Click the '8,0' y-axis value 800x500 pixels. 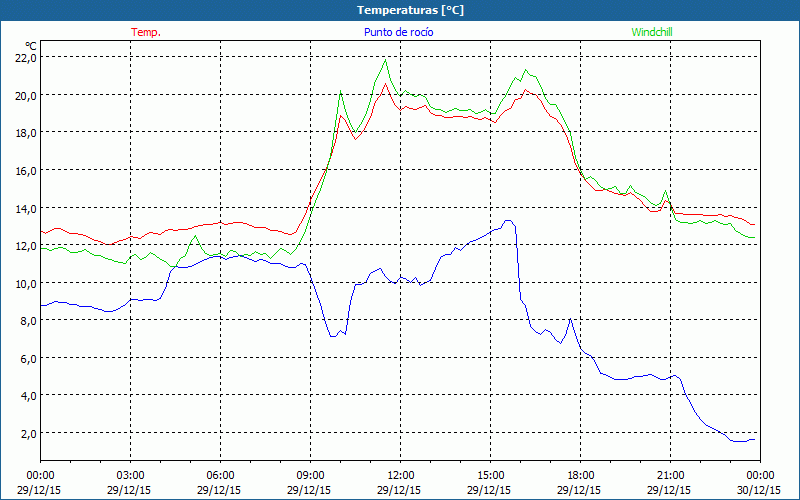(x=29, y=321)
